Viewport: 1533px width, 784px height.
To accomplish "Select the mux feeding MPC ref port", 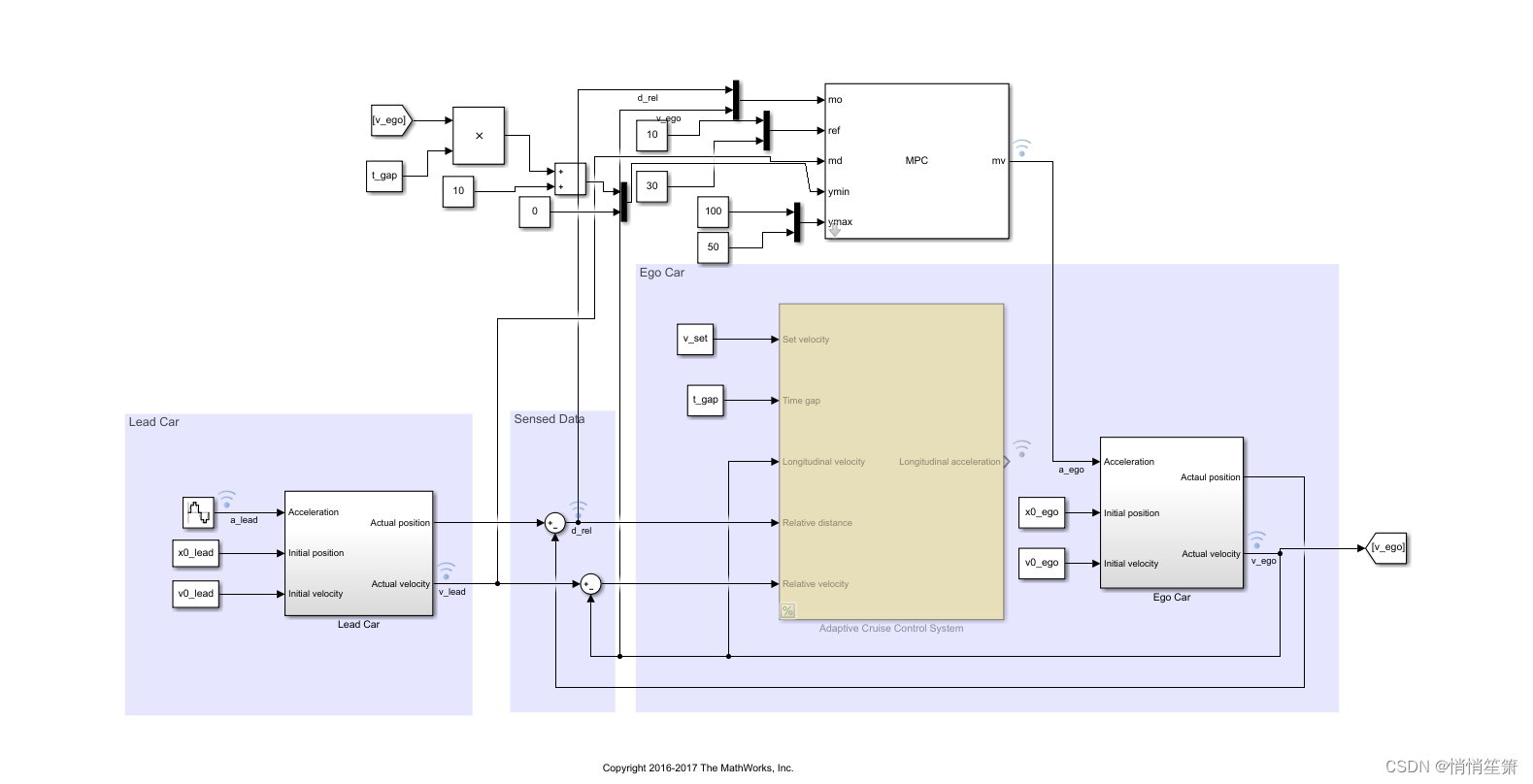I will (x=767, y=130).
